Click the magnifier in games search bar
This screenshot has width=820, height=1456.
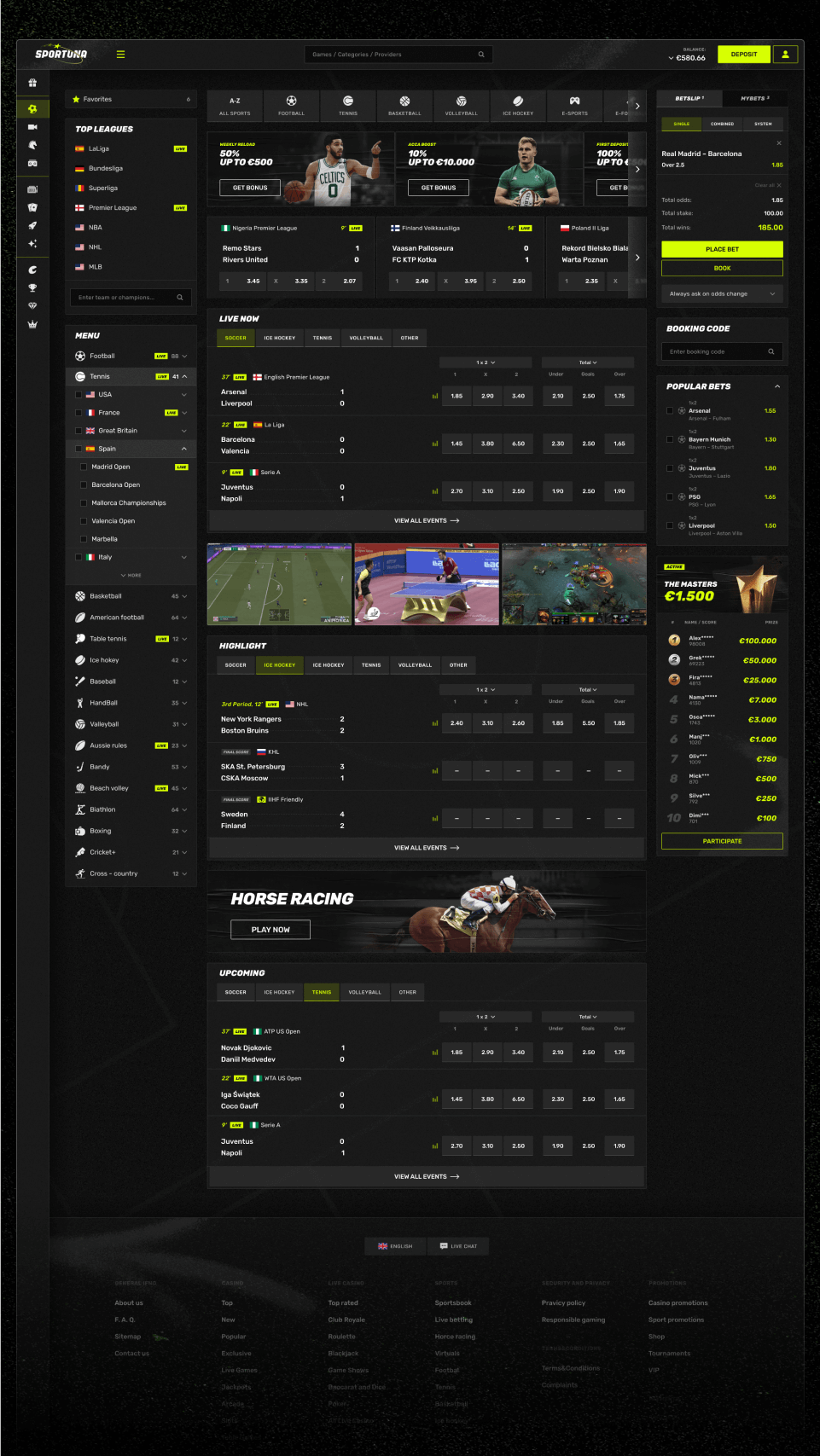[x=481, y=55]
